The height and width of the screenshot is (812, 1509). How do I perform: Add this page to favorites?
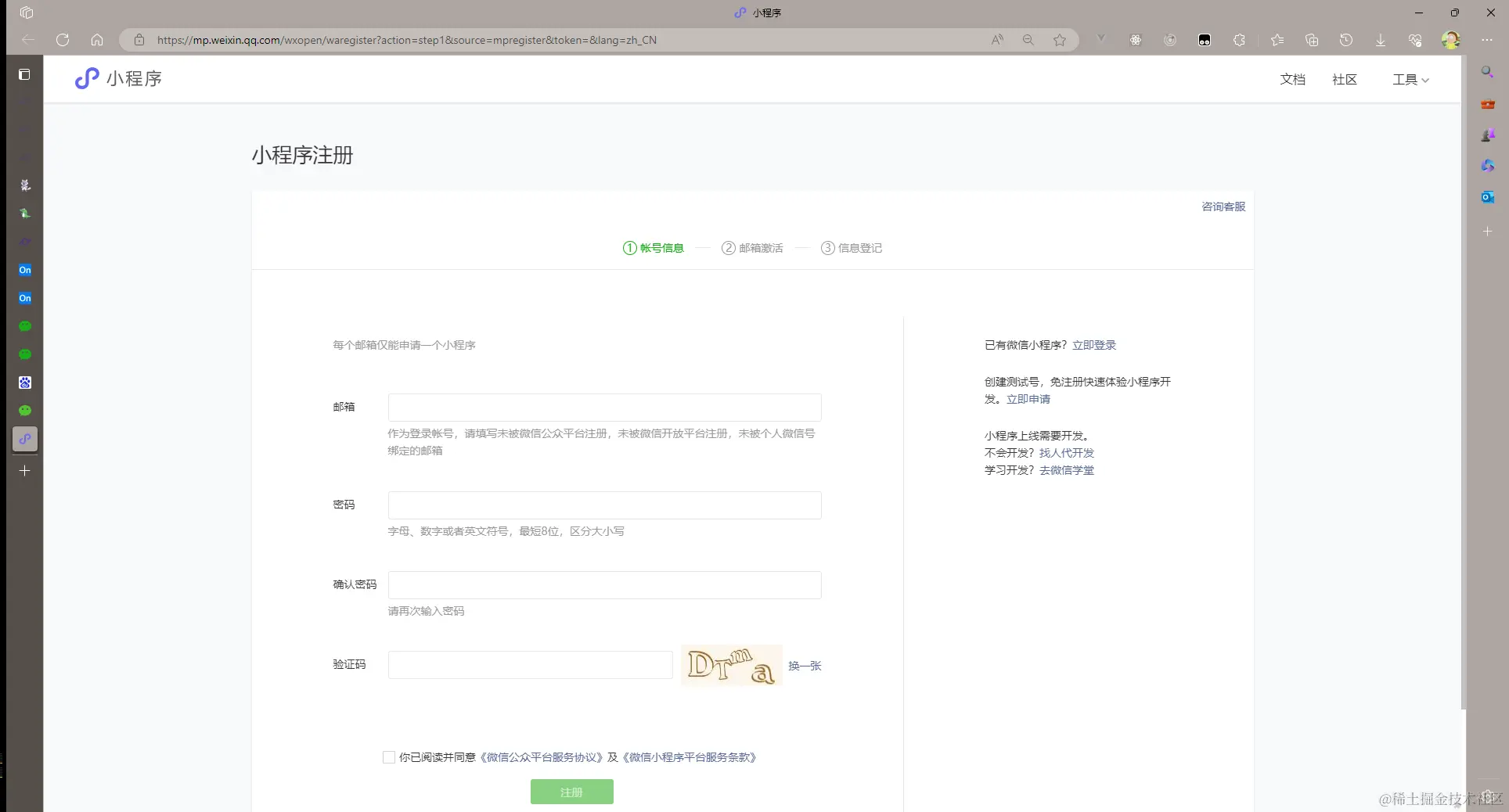[1060, 40]
